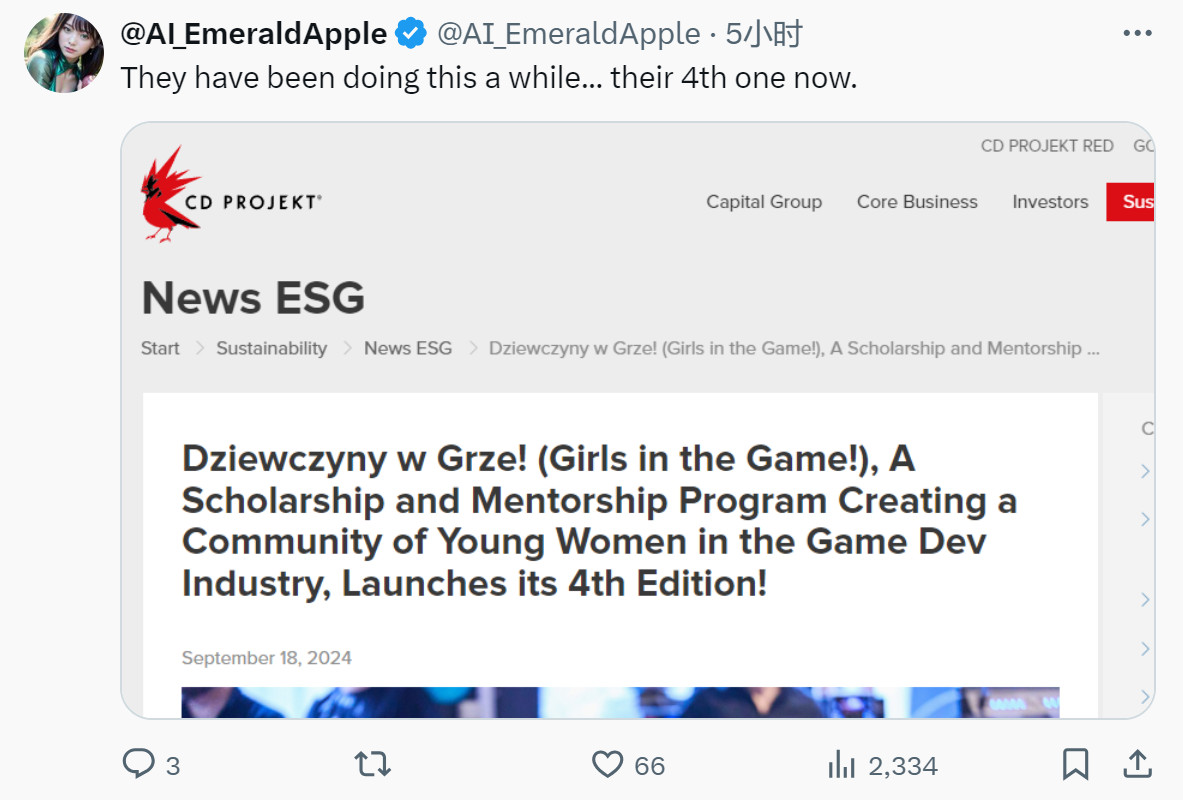
Task: Open Capital Group menu item
Action: point(764,202)
